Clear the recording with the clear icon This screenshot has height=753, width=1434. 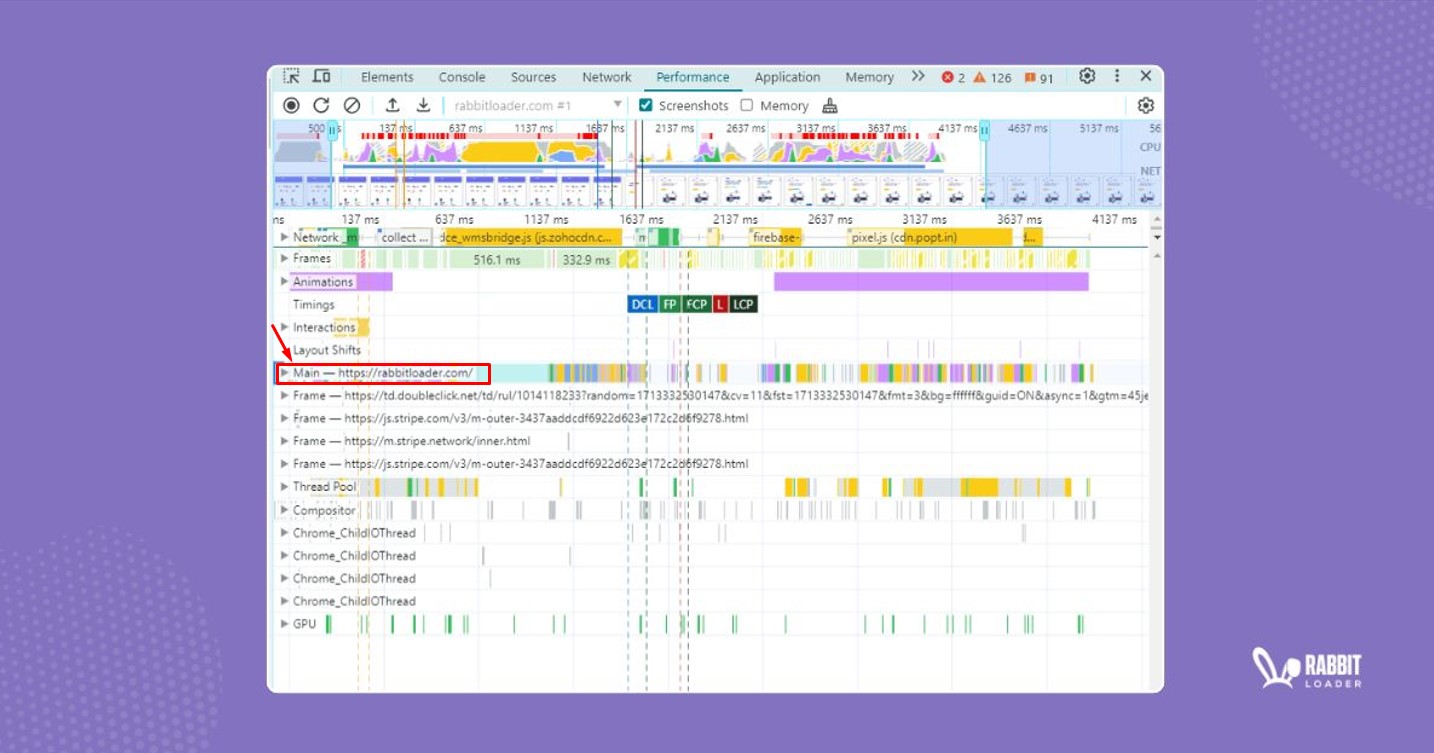(352, 105)
